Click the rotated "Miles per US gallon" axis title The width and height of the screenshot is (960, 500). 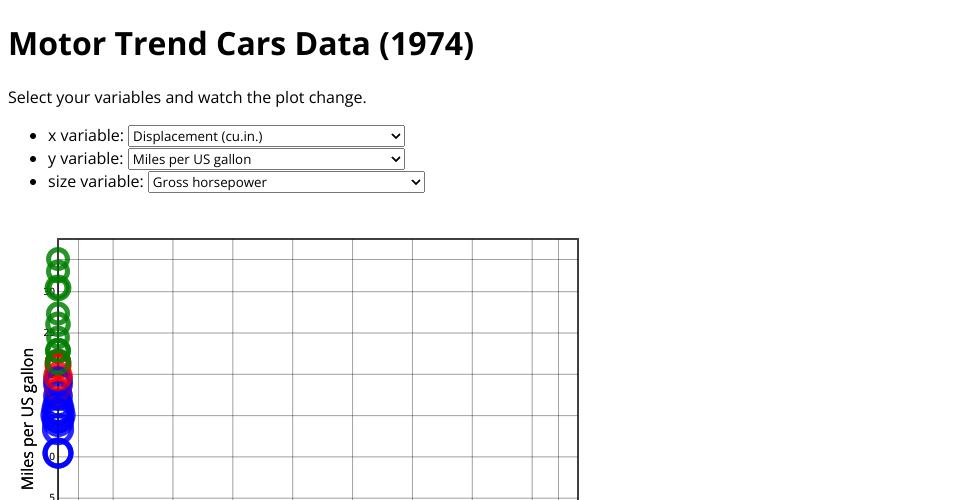(x=27, y=418)
